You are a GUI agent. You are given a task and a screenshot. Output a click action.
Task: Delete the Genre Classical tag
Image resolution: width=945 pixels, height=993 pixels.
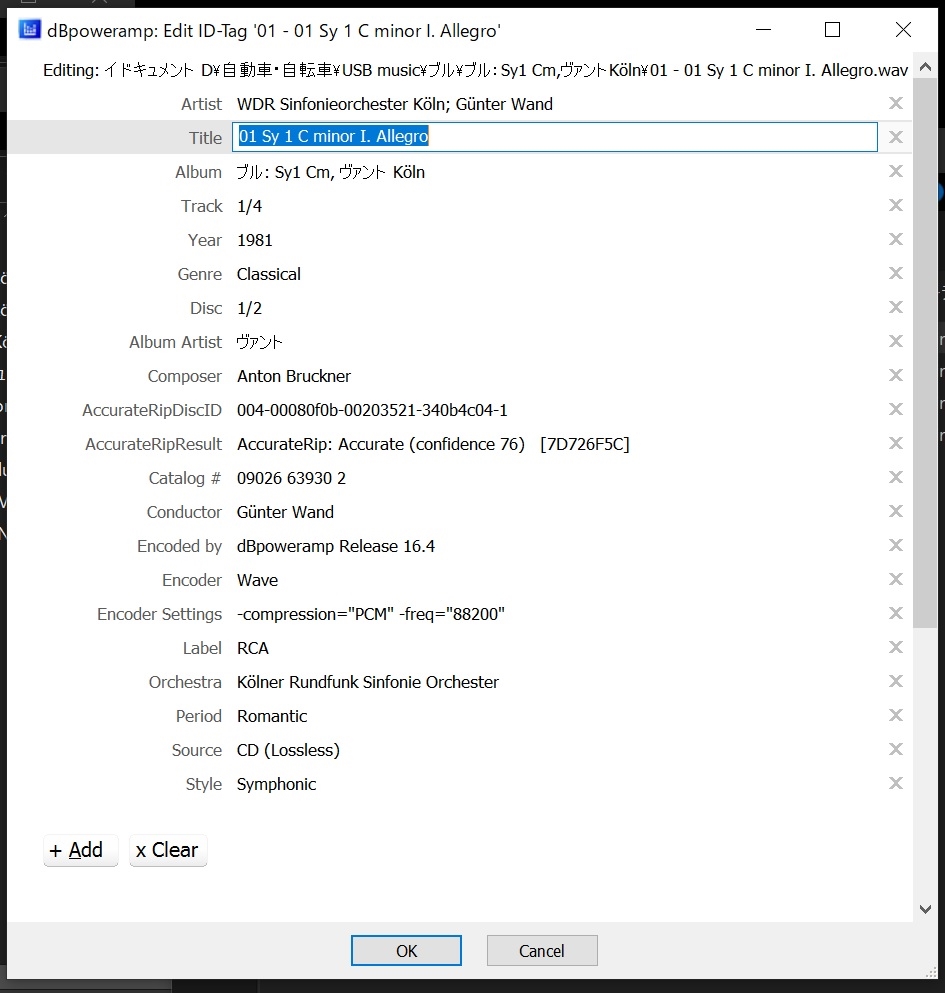click(895, 273)
